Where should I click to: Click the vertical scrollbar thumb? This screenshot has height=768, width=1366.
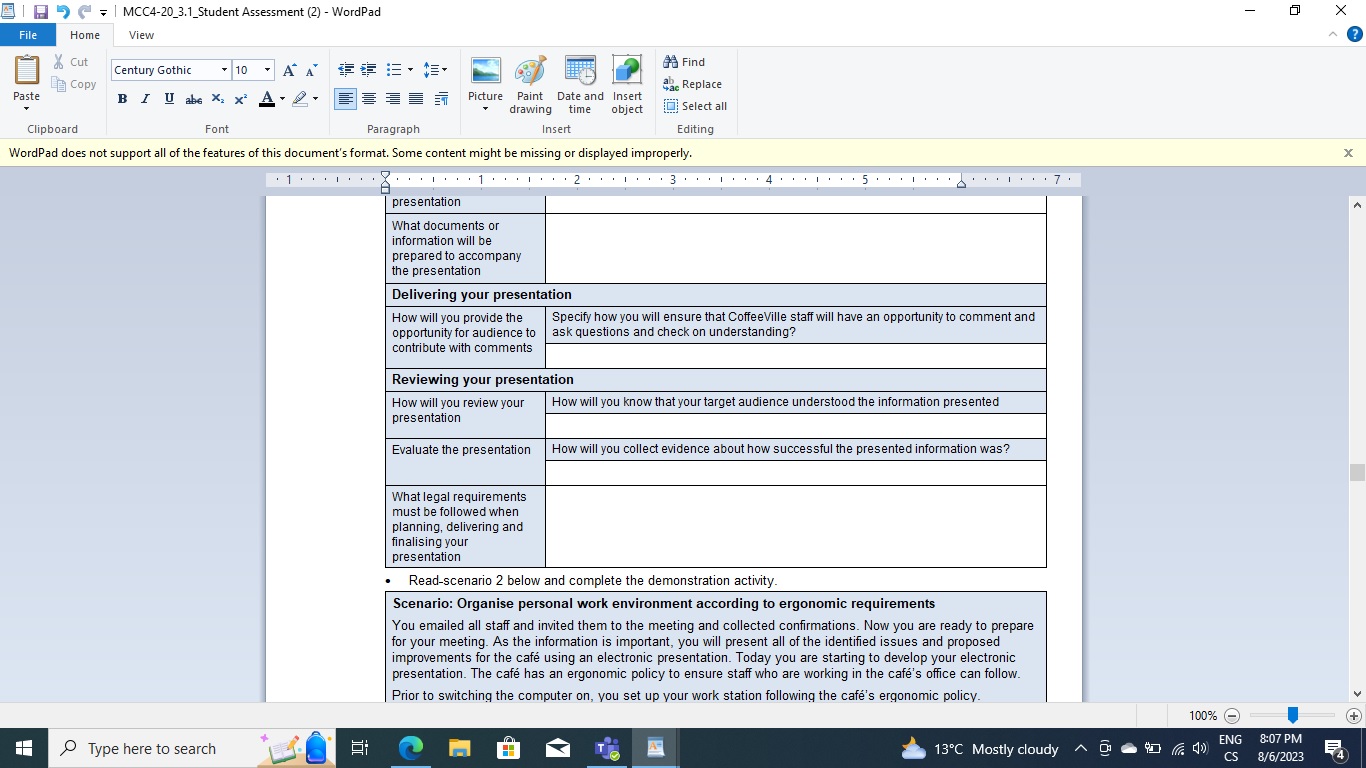coord(1357,470)
